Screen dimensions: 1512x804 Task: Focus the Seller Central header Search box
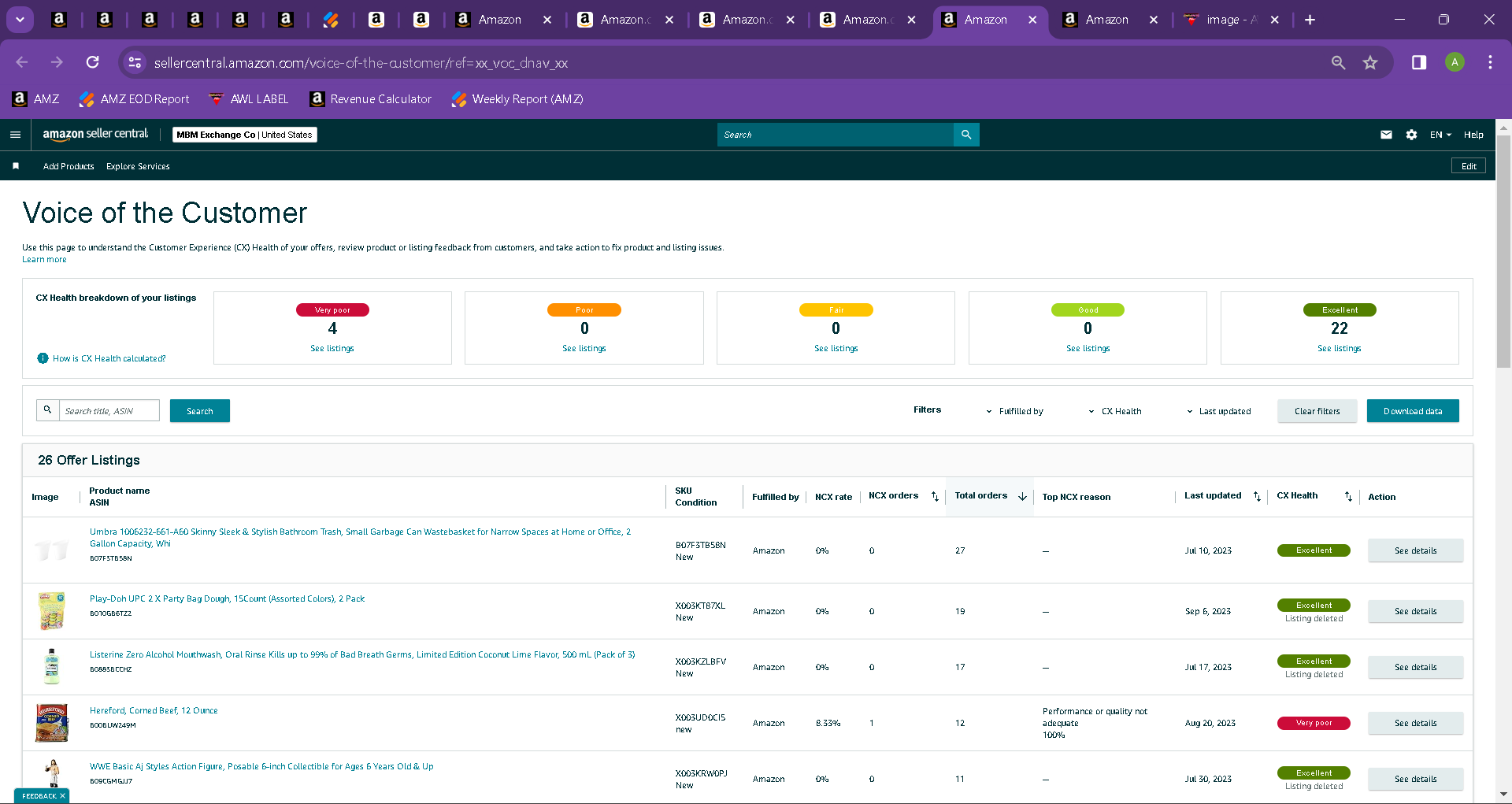tap(836, 135)
